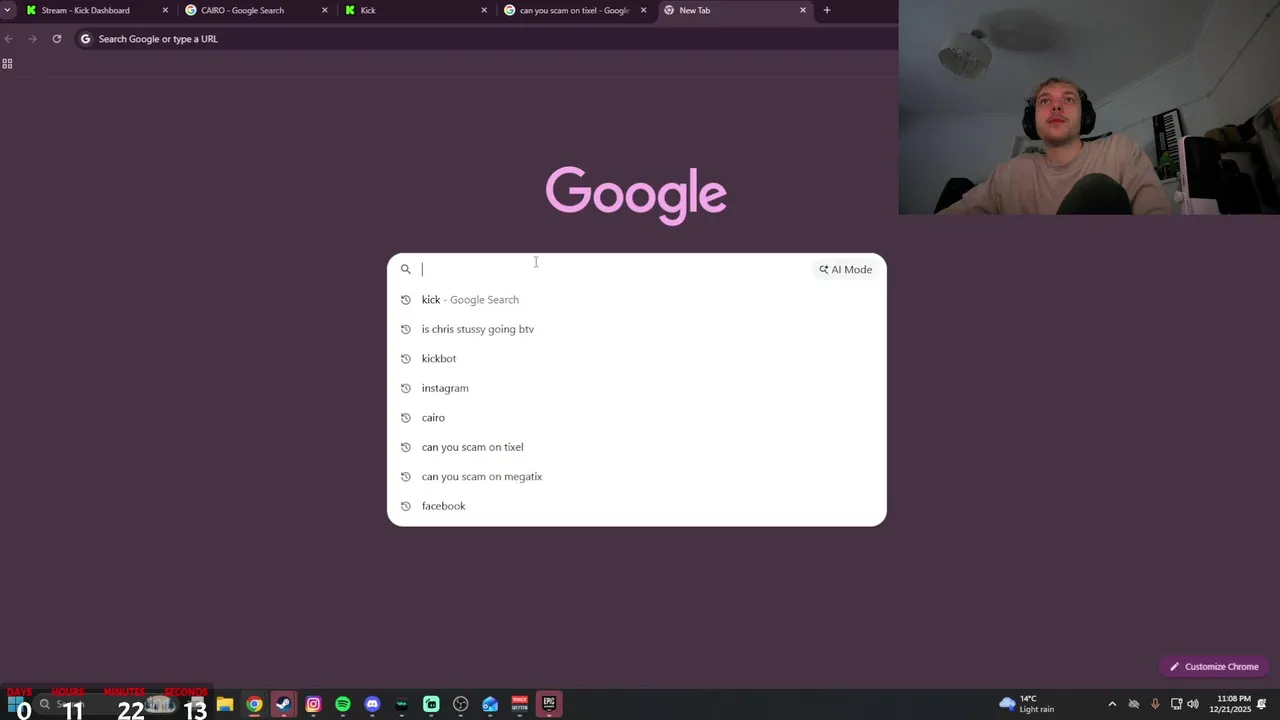The width and height of the screenshot is (1280, 720).
Task: Pick 'can you scam on tixel' suggestion
Action: pos(636,447)
